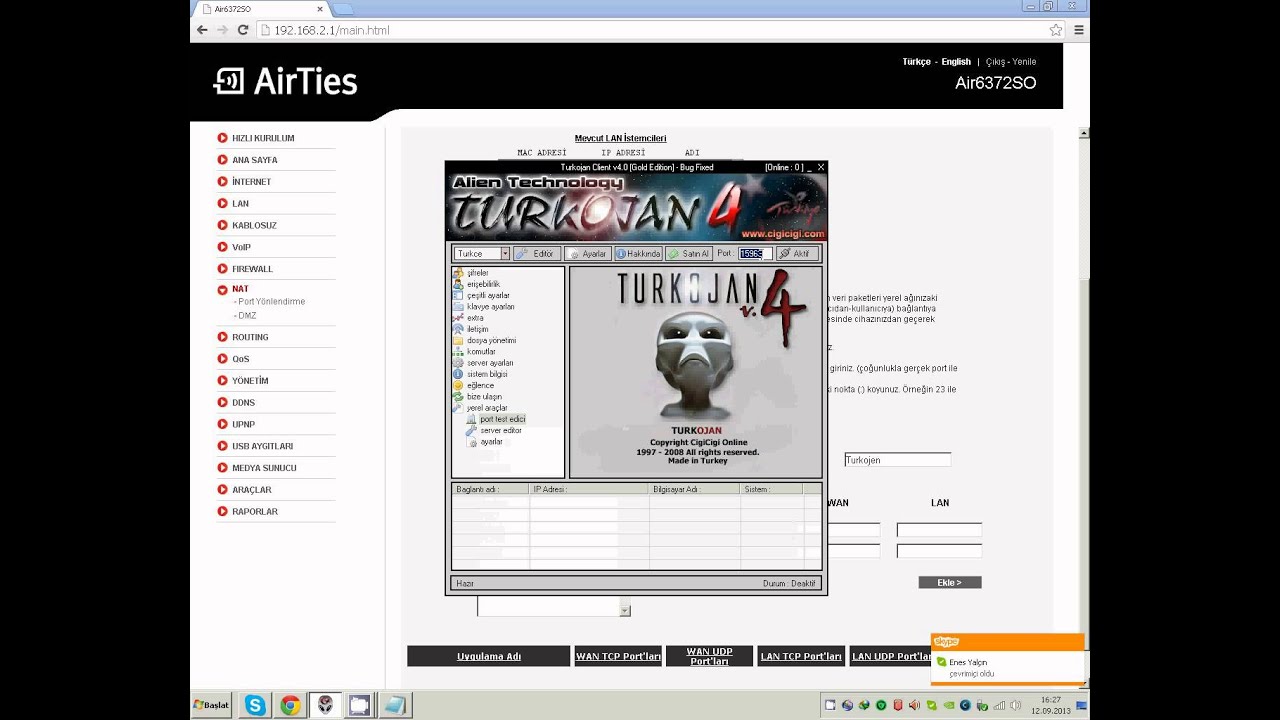Go back in Chrome browser

pyautogui.click(x=202, y=30)
